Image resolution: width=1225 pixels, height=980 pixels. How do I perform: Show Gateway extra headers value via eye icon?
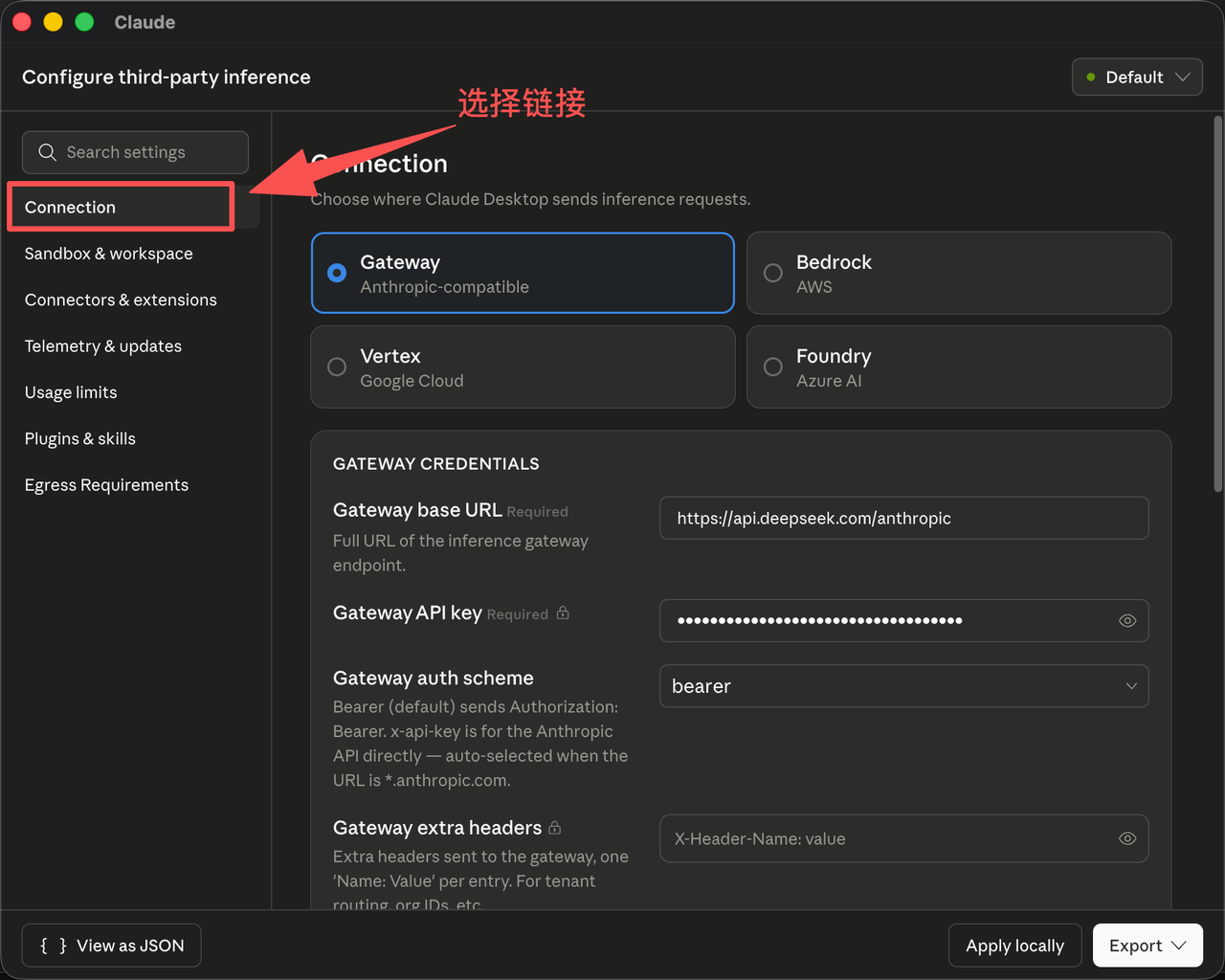1127,838
